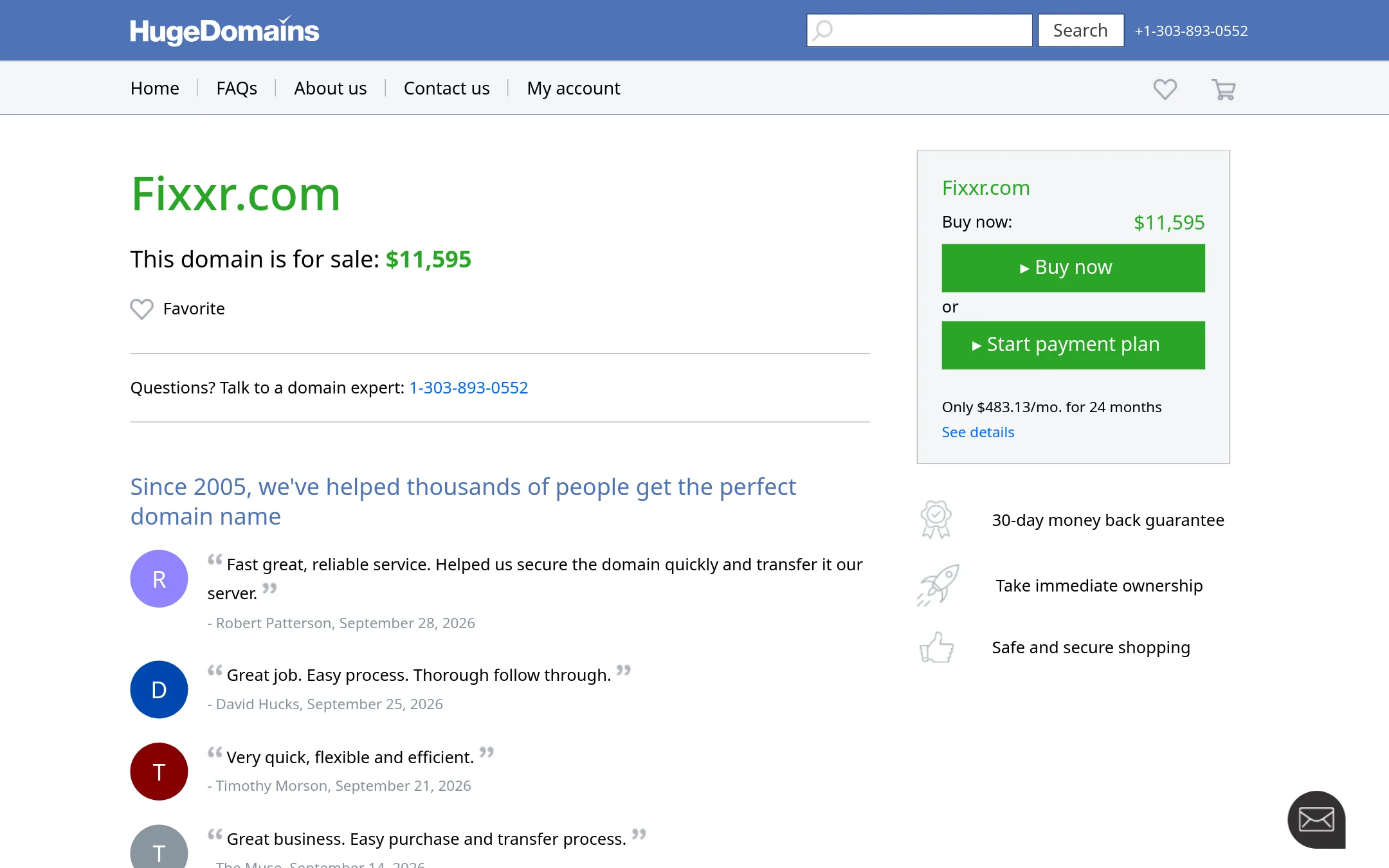Click Fixxr.com link in purchase box
Screen dimensions: 1389x868
[x=986, y=188]
